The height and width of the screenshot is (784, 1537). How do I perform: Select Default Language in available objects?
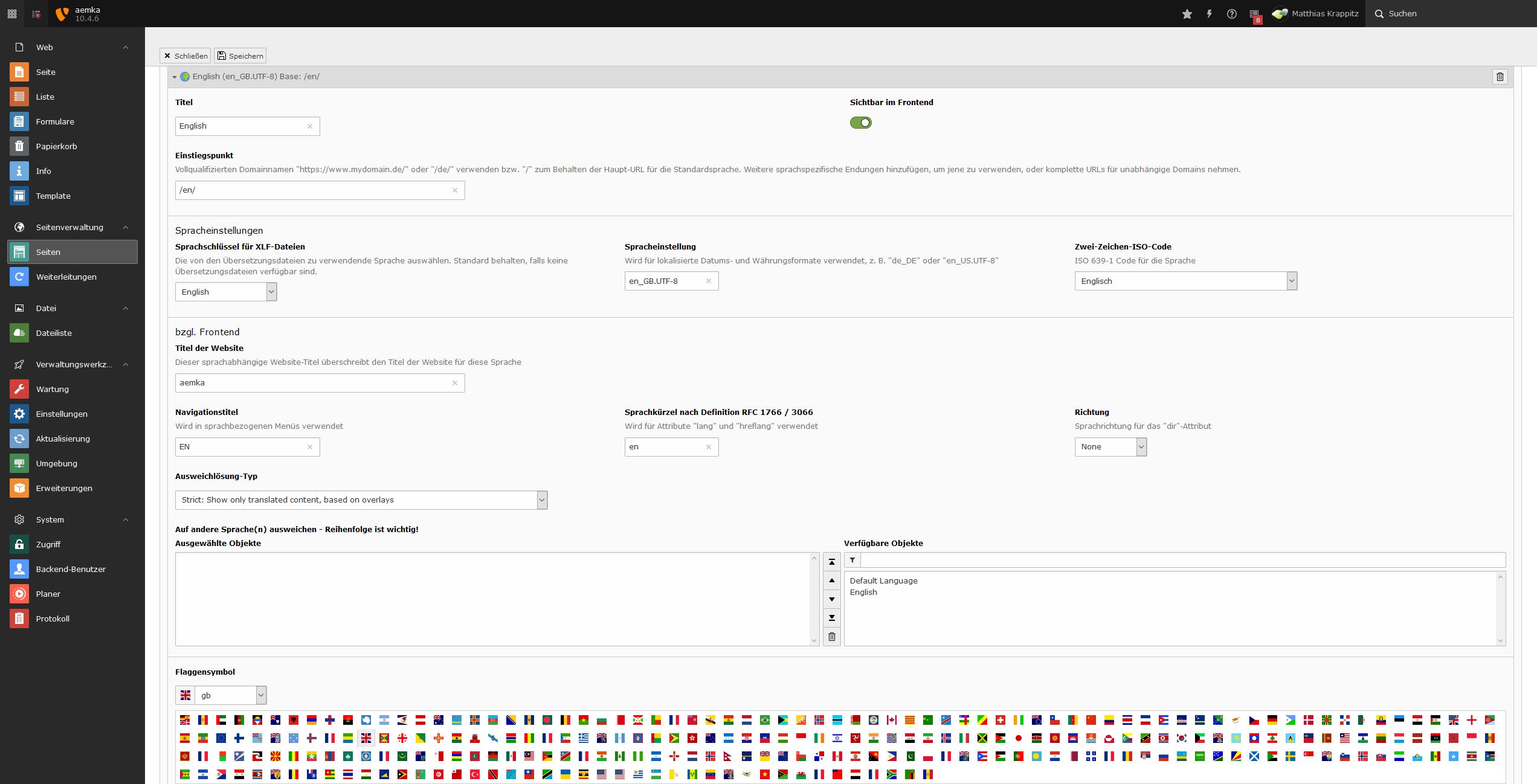click(883, 580)
